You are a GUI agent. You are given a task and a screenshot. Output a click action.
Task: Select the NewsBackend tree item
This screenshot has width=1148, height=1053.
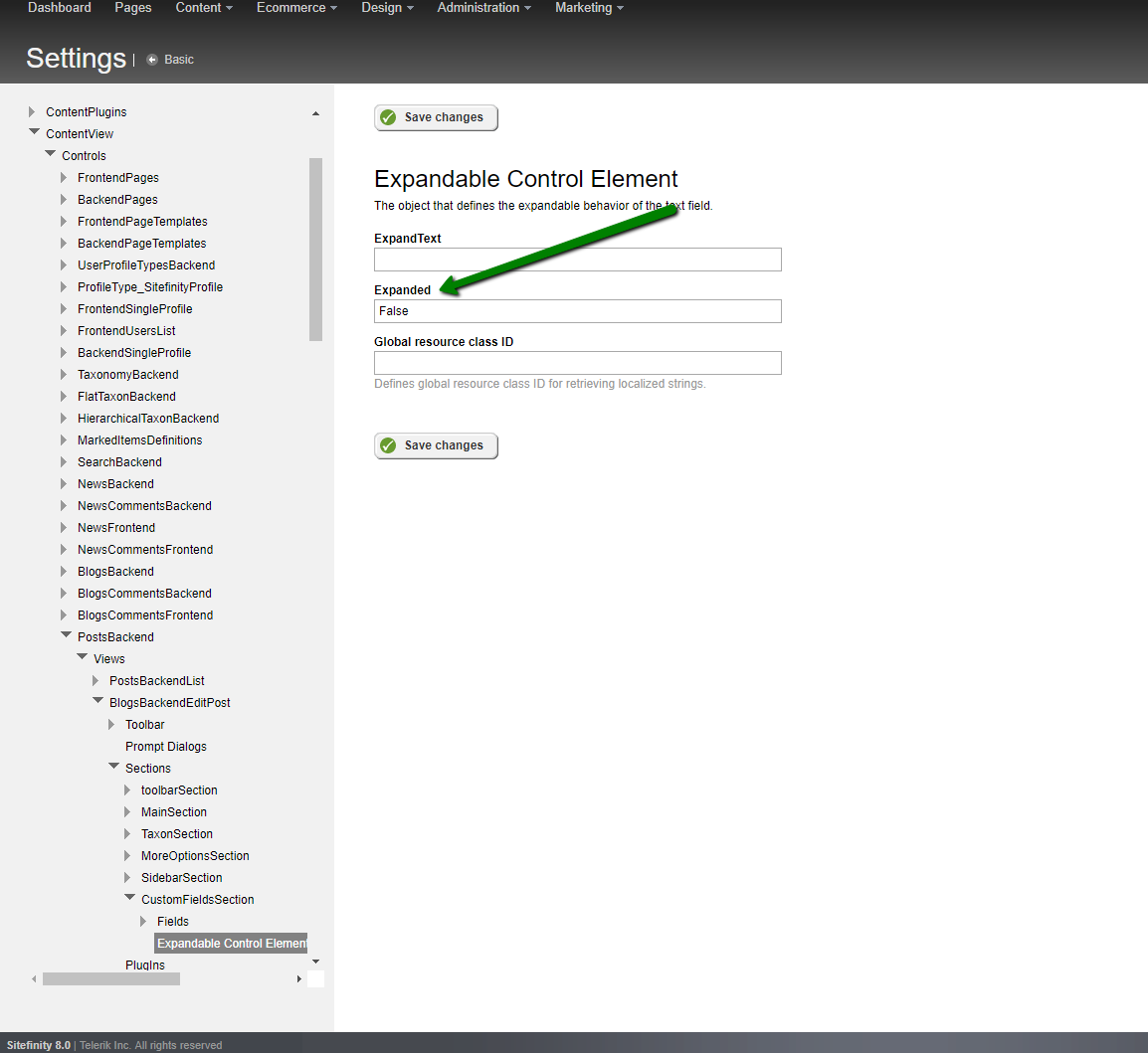[x=115, y=483]
